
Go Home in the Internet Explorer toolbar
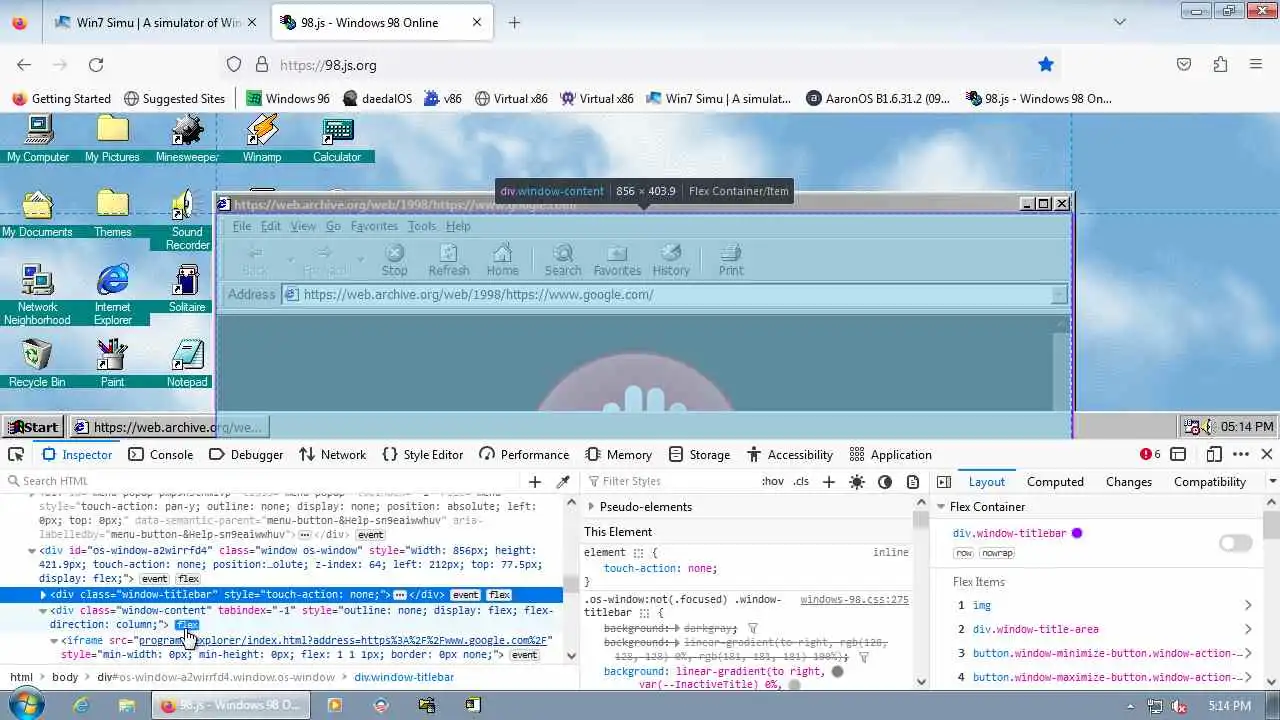click(x=502, y=260)
